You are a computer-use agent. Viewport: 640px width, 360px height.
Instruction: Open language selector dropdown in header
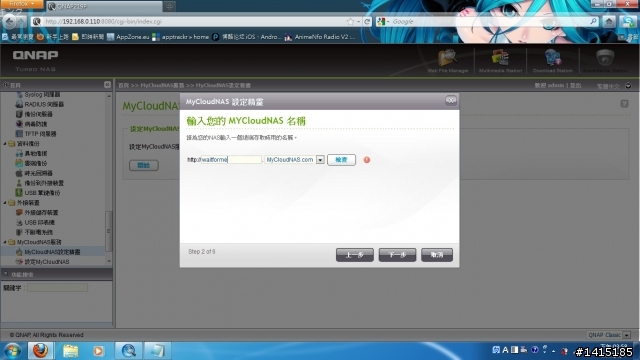pyautogui.click(x=628, y=86)
